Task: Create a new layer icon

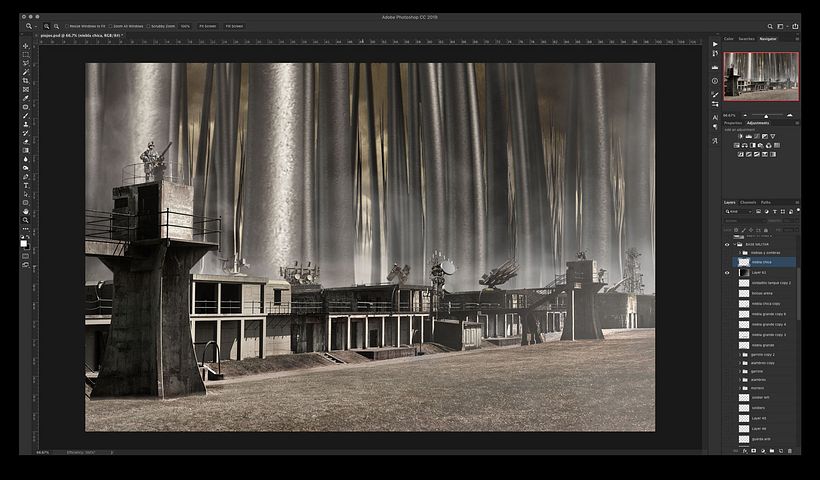Action: coord(781,451)
